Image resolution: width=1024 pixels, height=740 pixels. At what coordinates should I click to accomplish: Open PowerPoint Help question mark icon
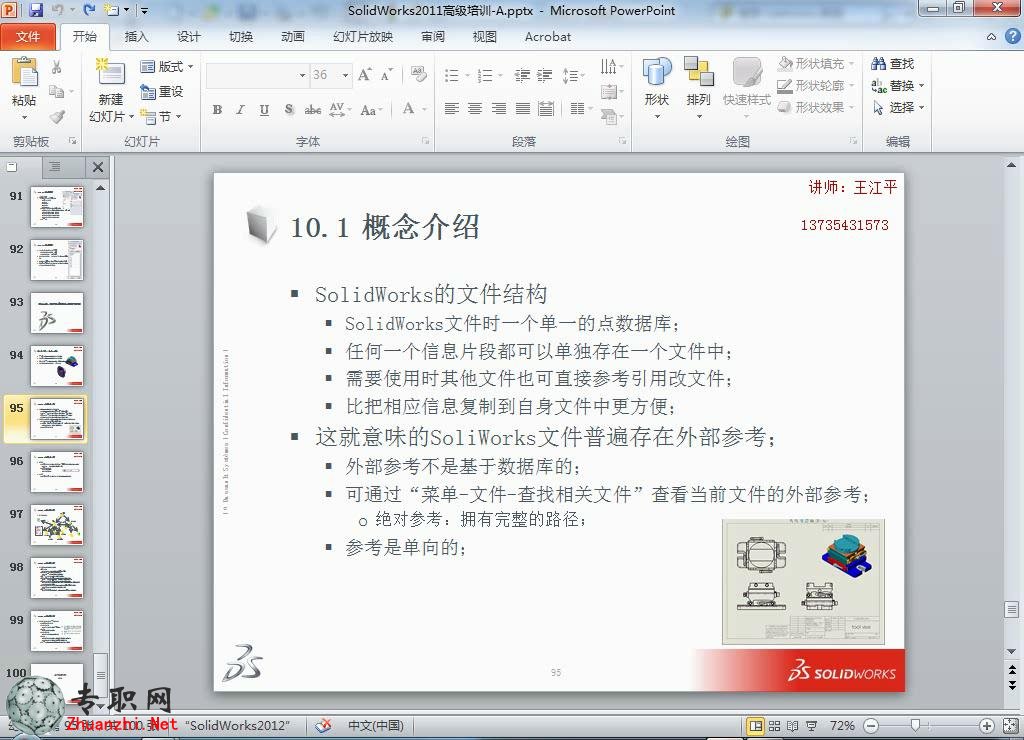pos(1012,37)
